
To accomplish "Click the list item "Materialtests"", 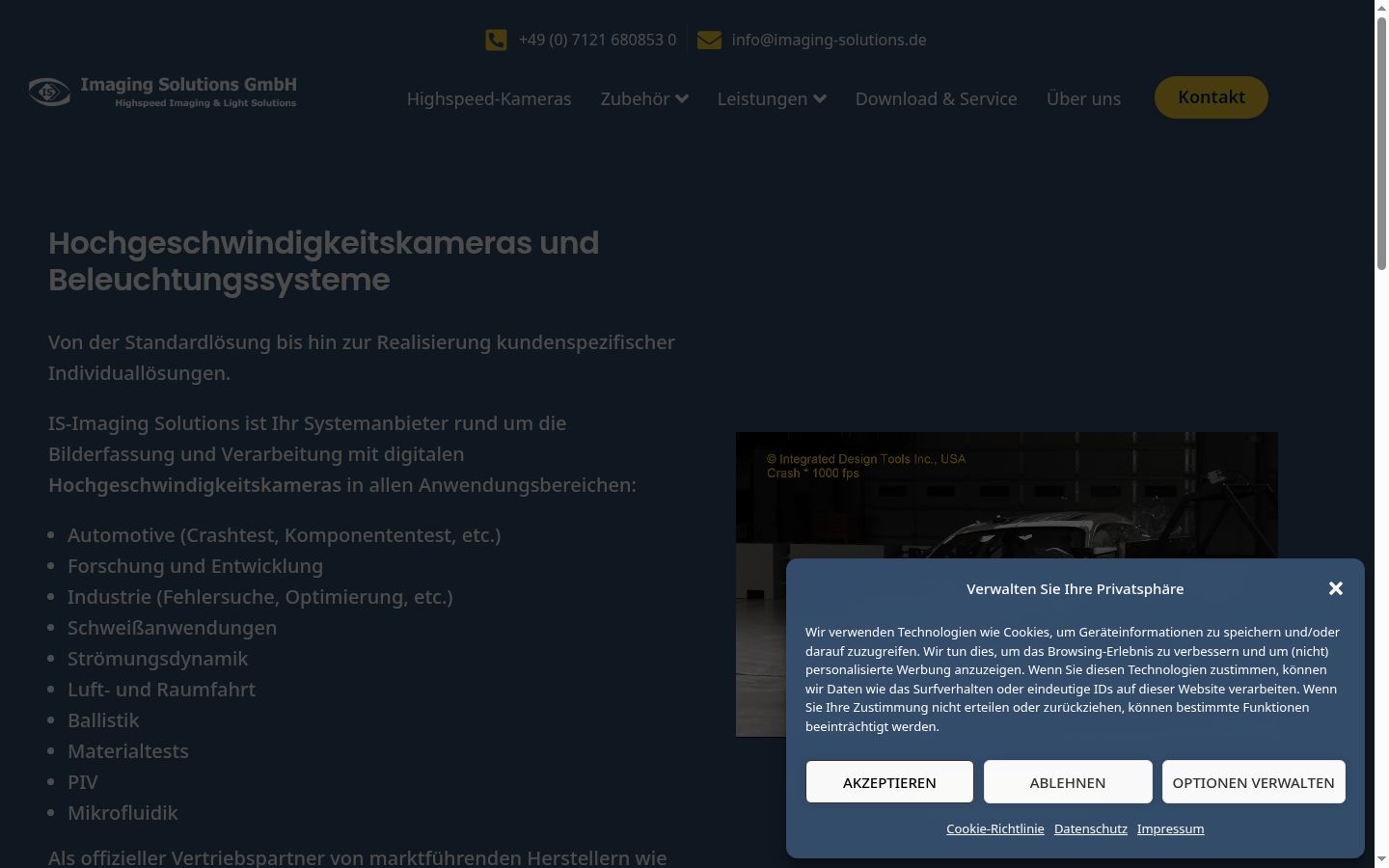I will point(128,751).
